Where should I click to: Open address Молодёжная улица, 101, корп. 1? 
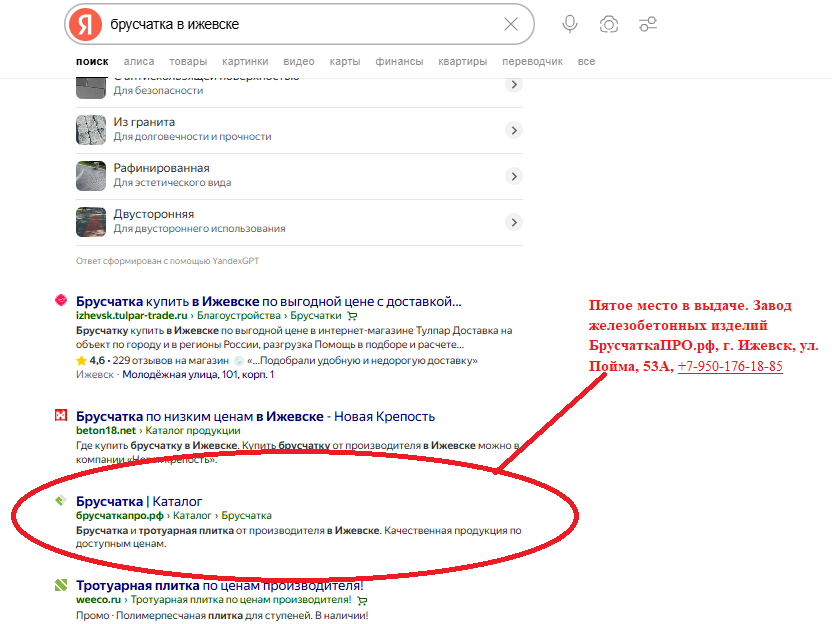(198, 375)
